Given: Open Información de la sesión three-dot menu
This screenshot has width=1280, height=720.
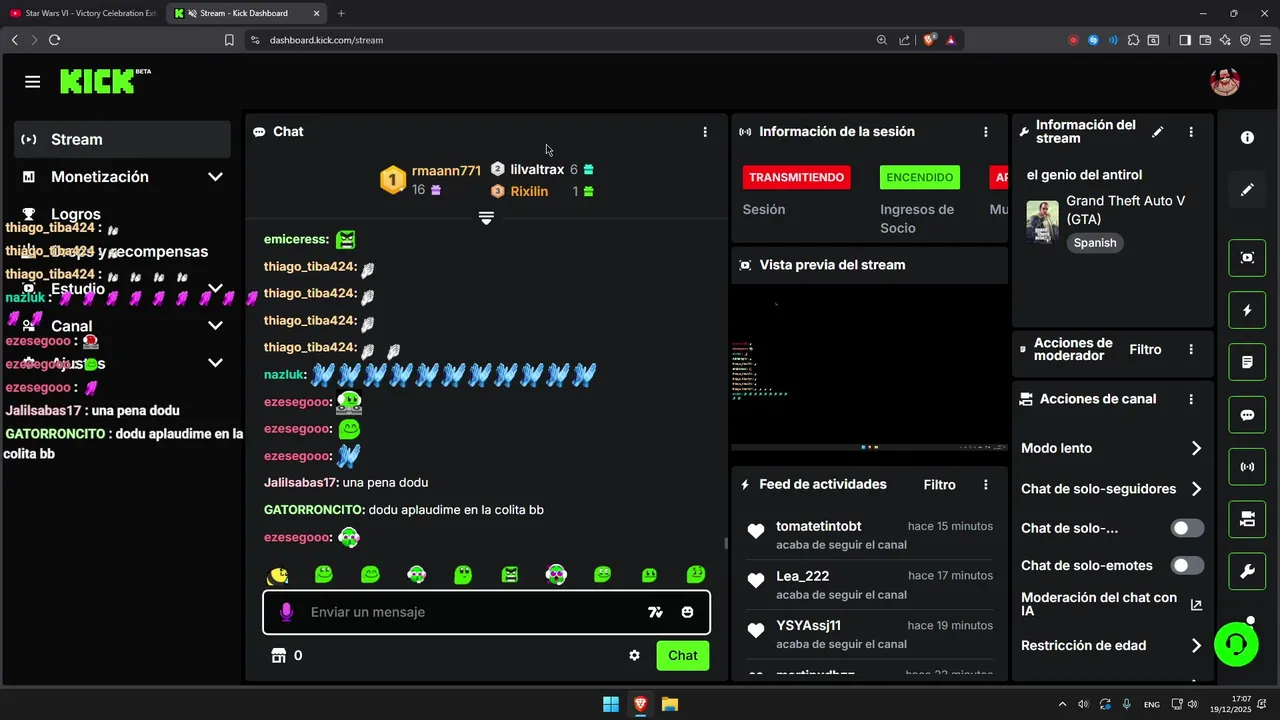Looking at the screenshot, I should (x=986, y=132).
